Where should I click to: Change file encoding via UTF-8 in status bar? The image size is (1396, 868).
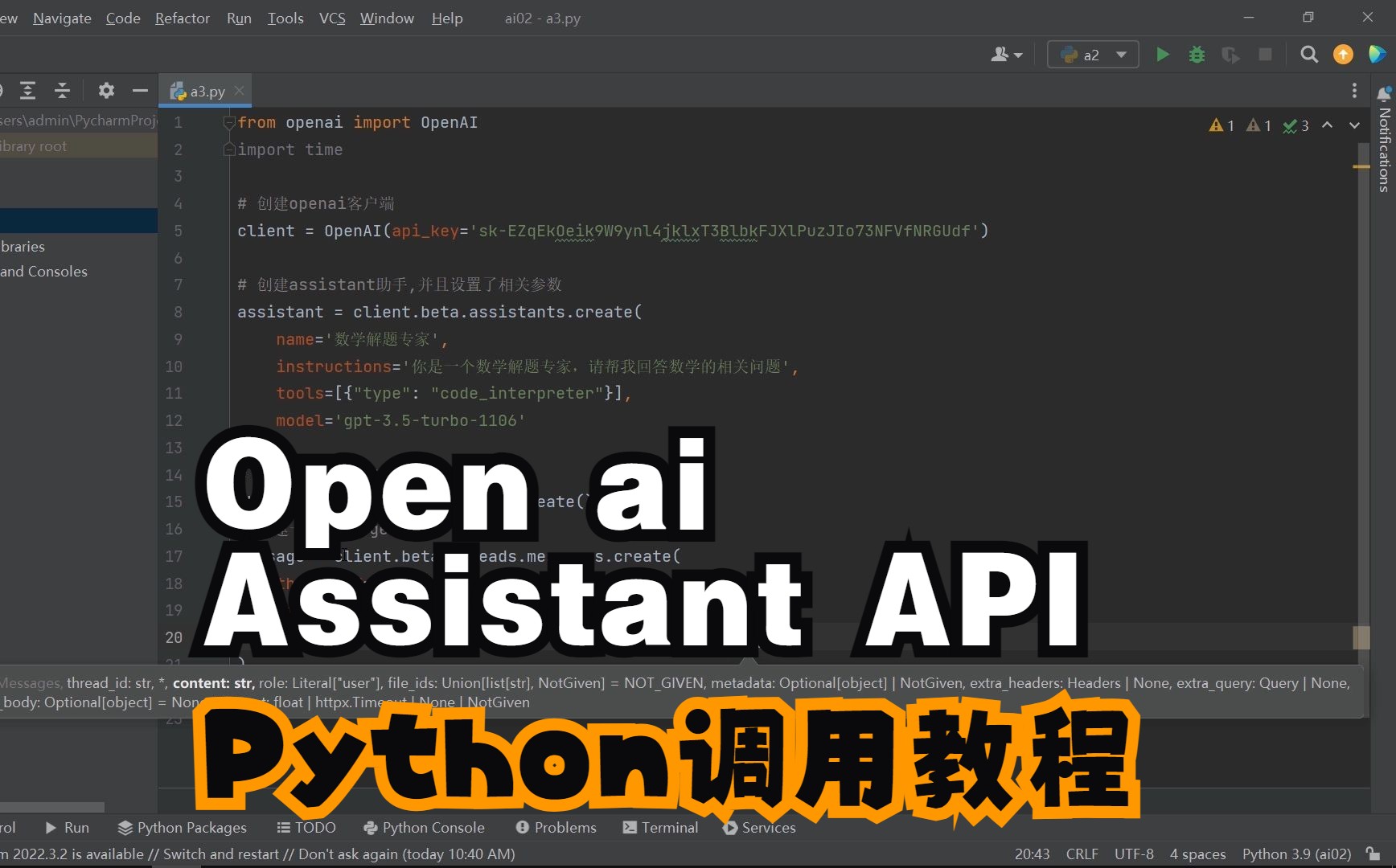tap(1134, 854)
